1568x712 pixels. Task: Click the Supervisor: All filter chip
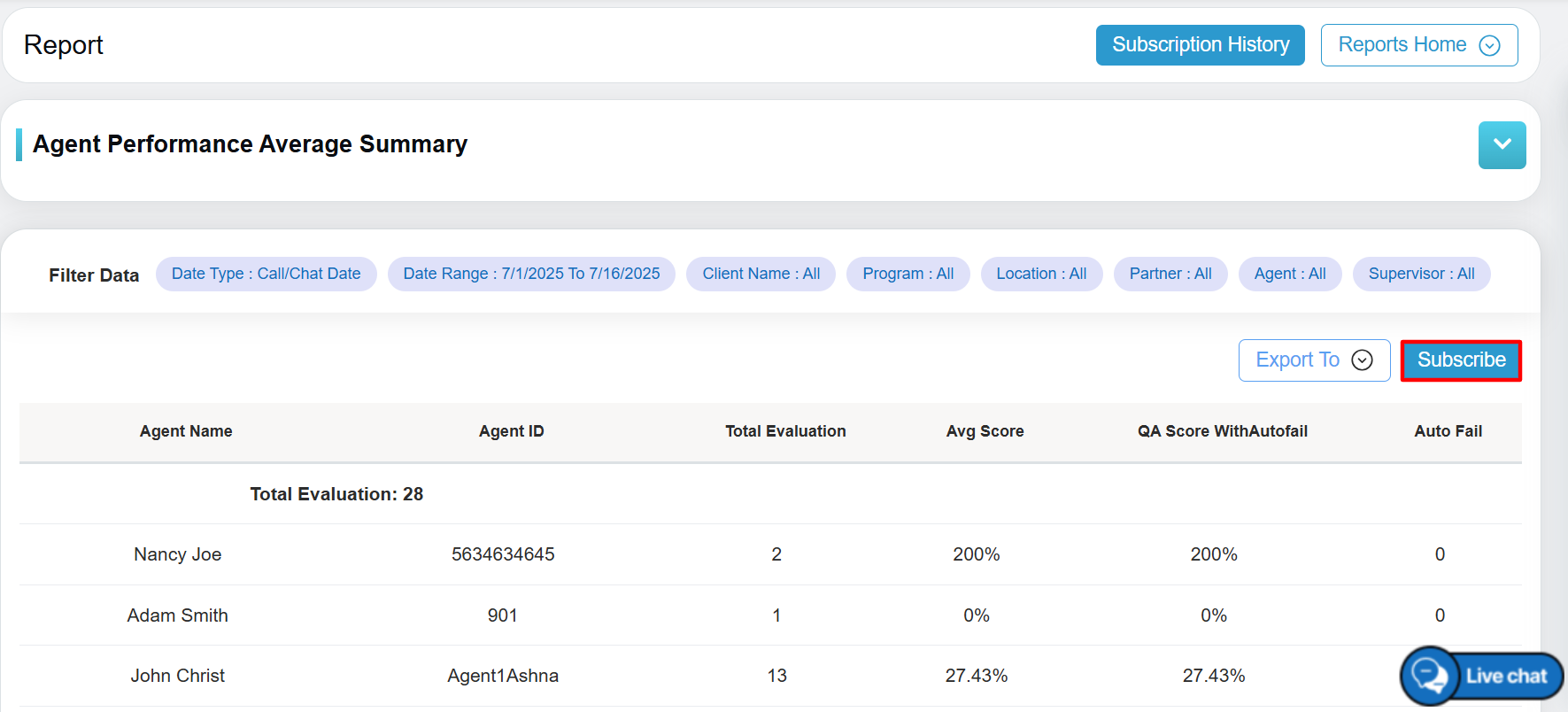point(1421,275)
